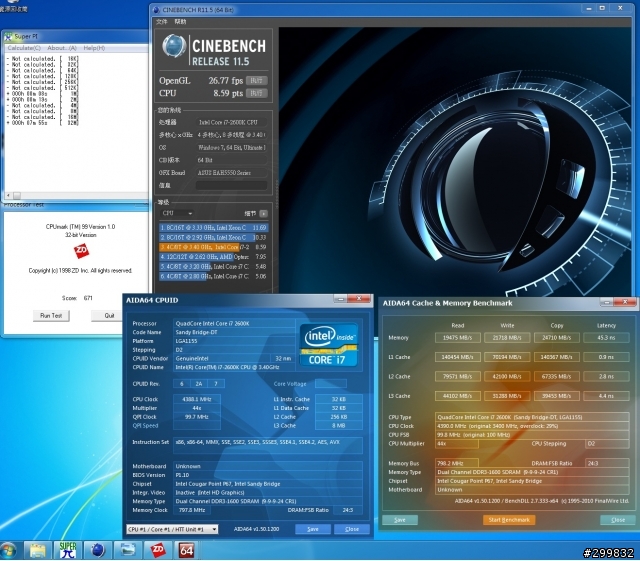Open the folders taskbar icon after Cinebench
The height and width of the screenshot is (561, 640).
click(127, 550)
